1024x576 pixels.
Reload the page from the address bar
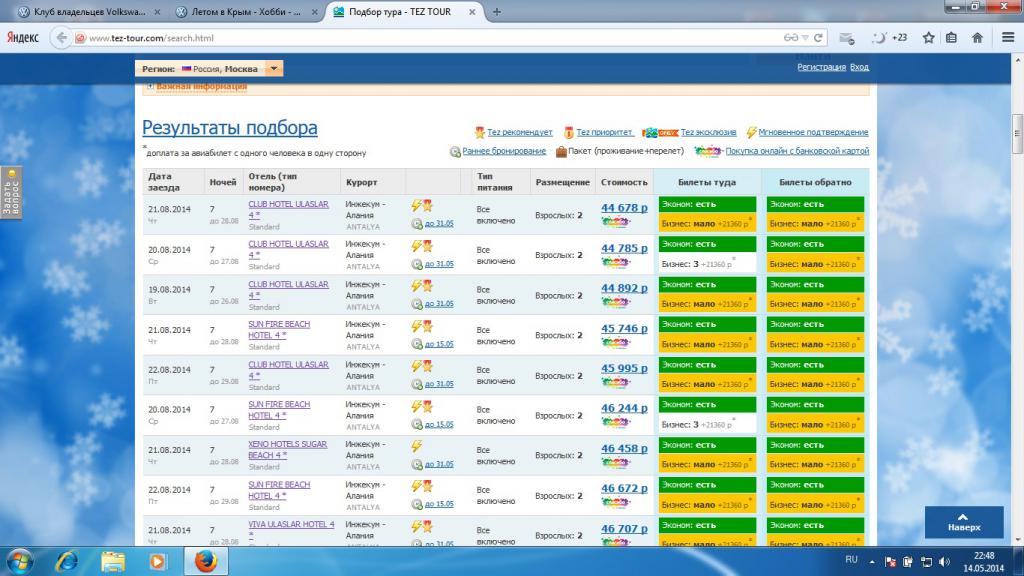pos(818,38)
